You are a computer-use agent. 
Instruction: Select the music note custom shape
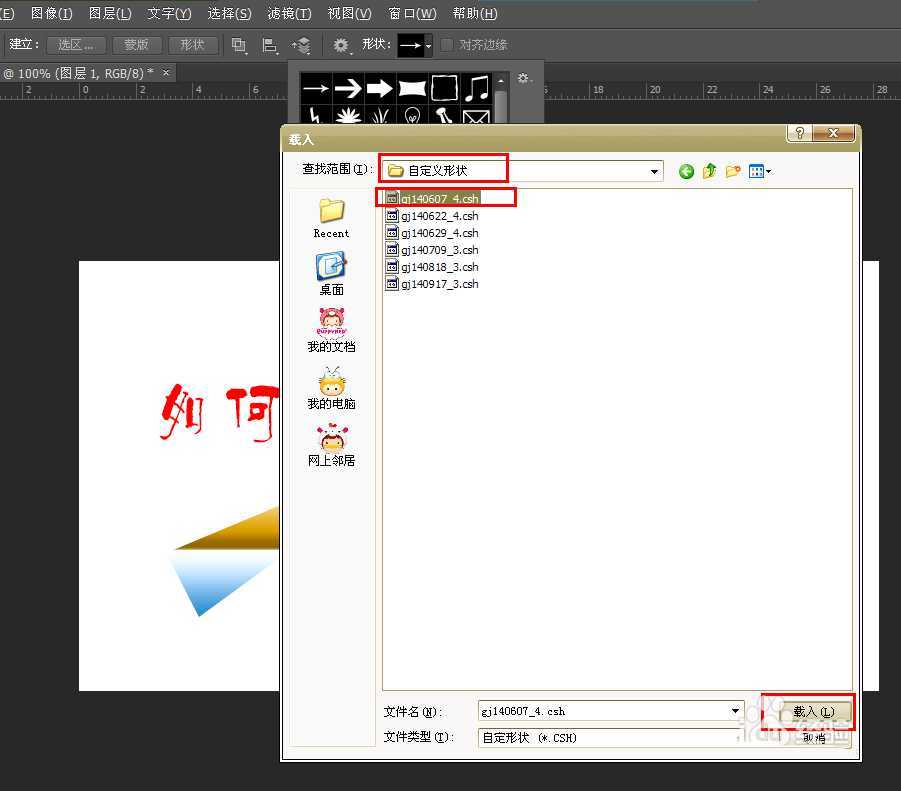coord(476,88)
